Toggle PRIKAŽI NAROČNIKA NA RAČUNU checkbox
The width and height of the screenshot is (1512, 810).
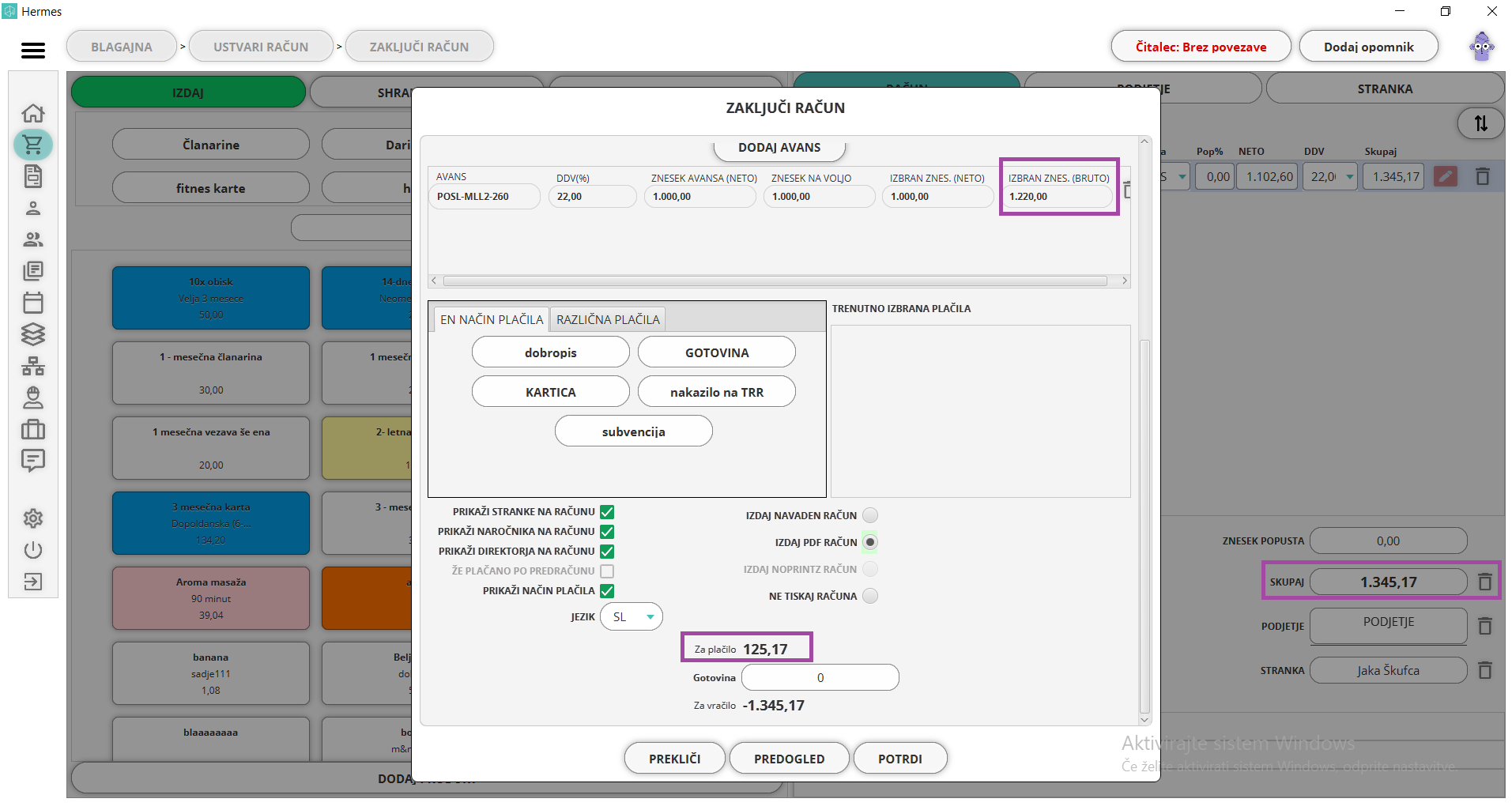click(x=607, y=532)
